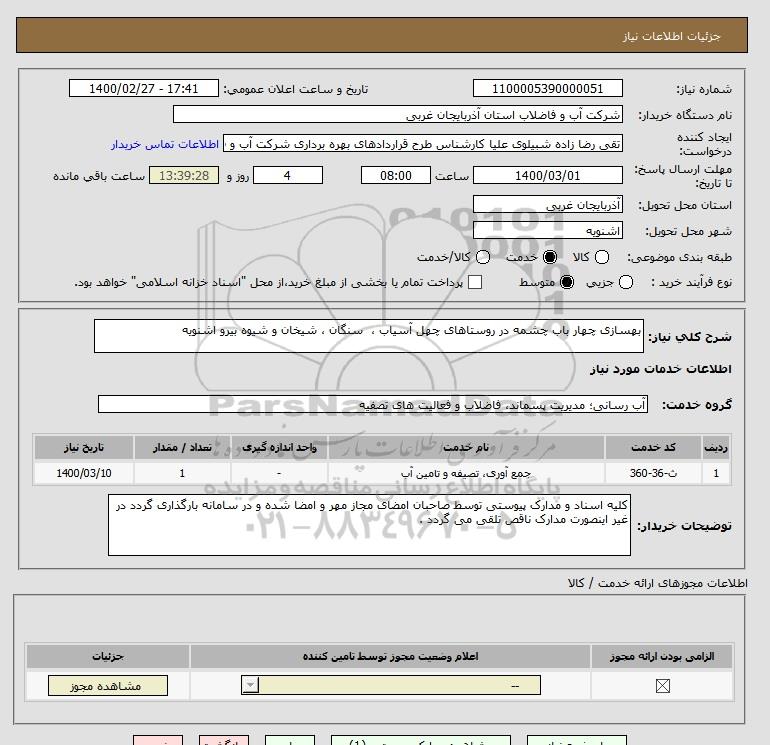The image size is (770, 745).
Task: Click the remaining time field 13:39:28
Action: (x=184, y=175)
